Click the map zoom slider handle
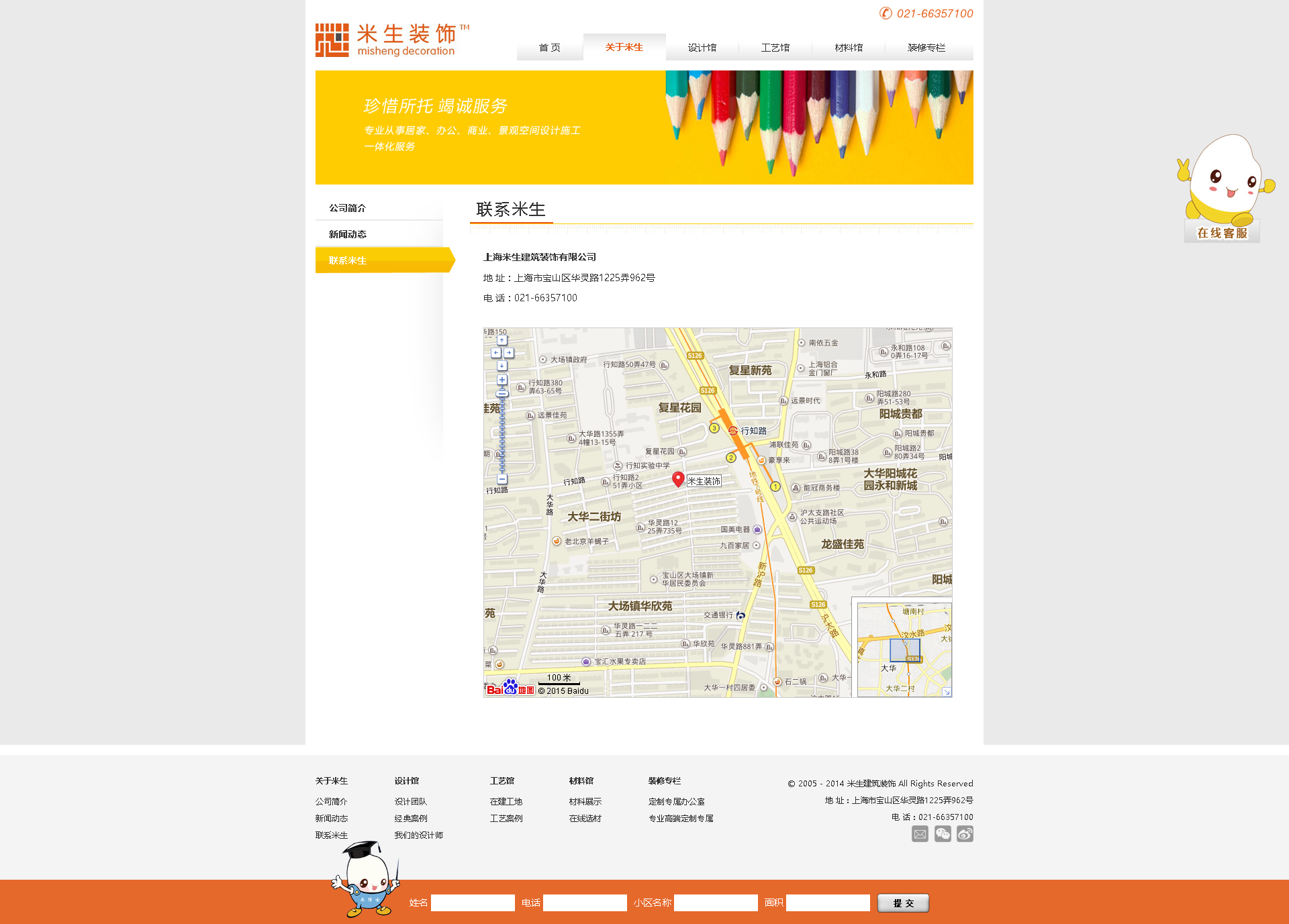Screen dimensions: 1289x924 point(502,394)
